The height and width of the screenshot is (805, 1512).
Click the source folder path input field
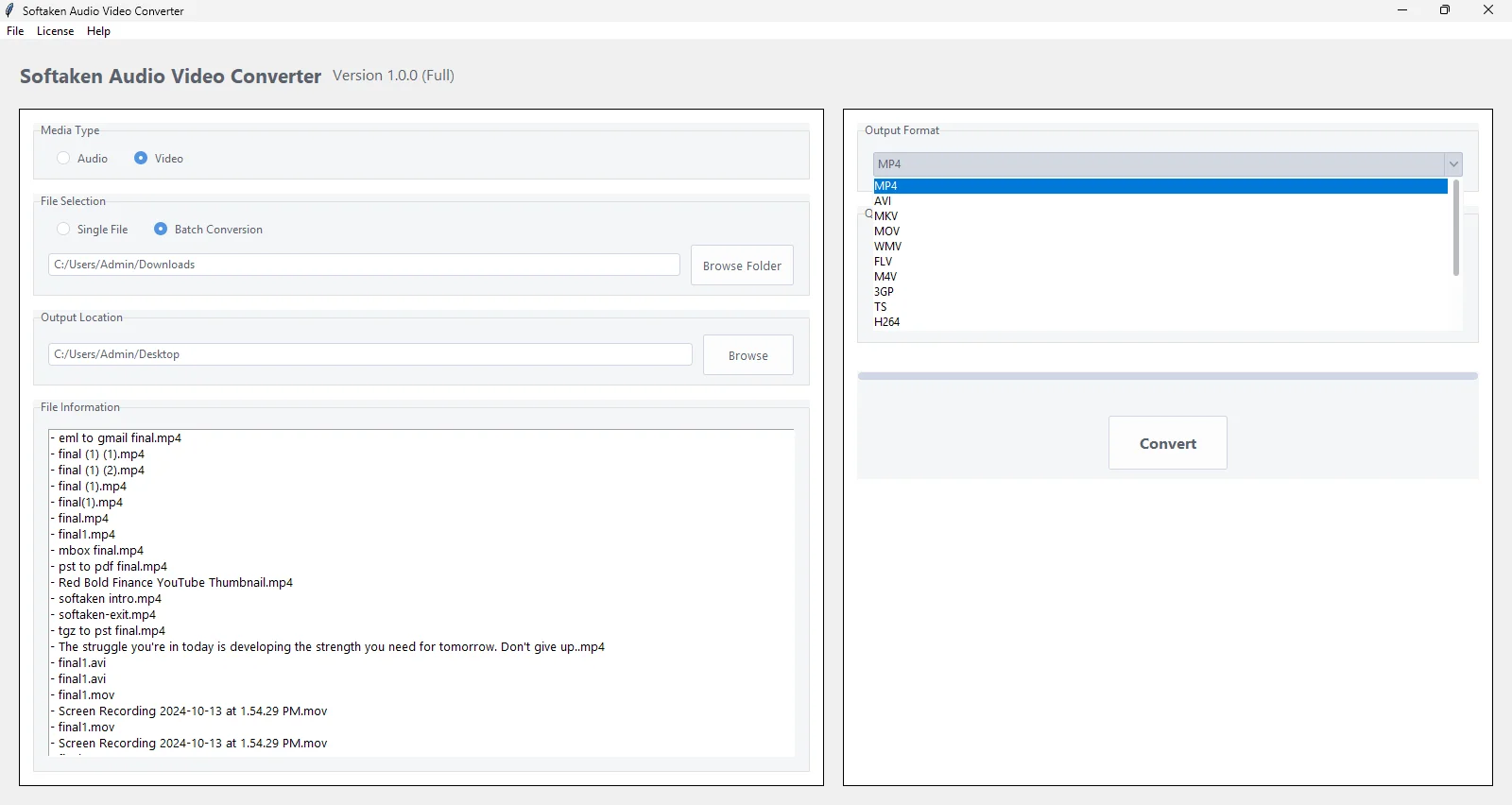click(364, 265)
